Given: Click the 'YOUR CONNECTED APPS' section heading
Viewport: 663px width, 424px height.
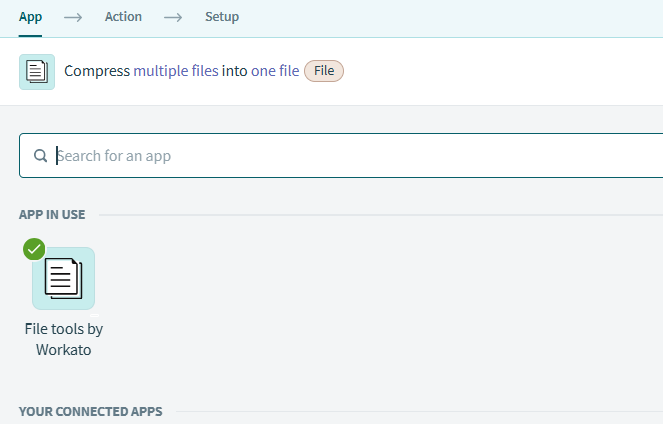Looking at the screenshot, I should pos(90,411).
